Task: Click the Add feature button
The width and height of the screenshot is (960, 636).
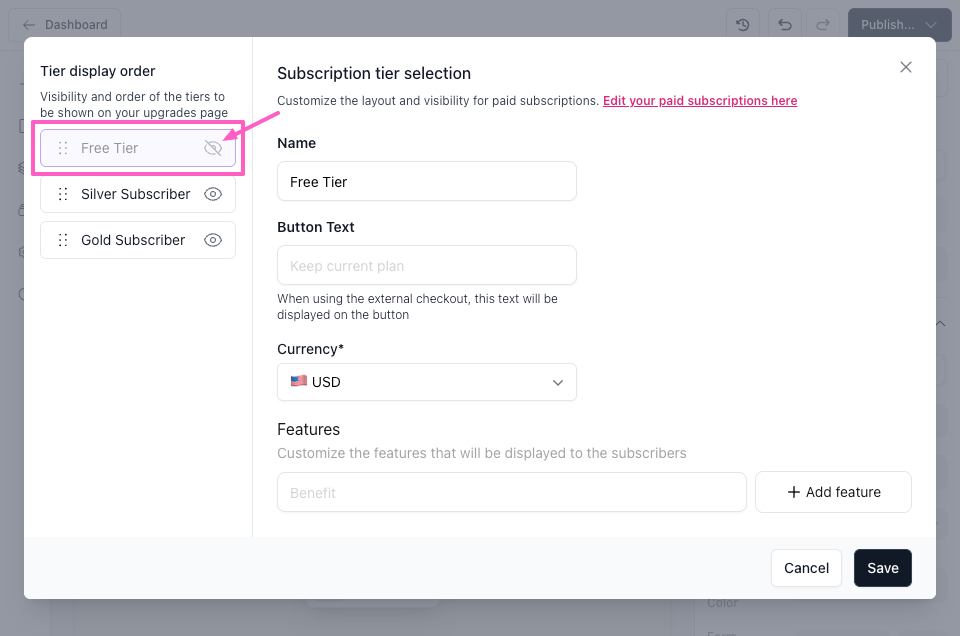Action: (x=833, y=492)
